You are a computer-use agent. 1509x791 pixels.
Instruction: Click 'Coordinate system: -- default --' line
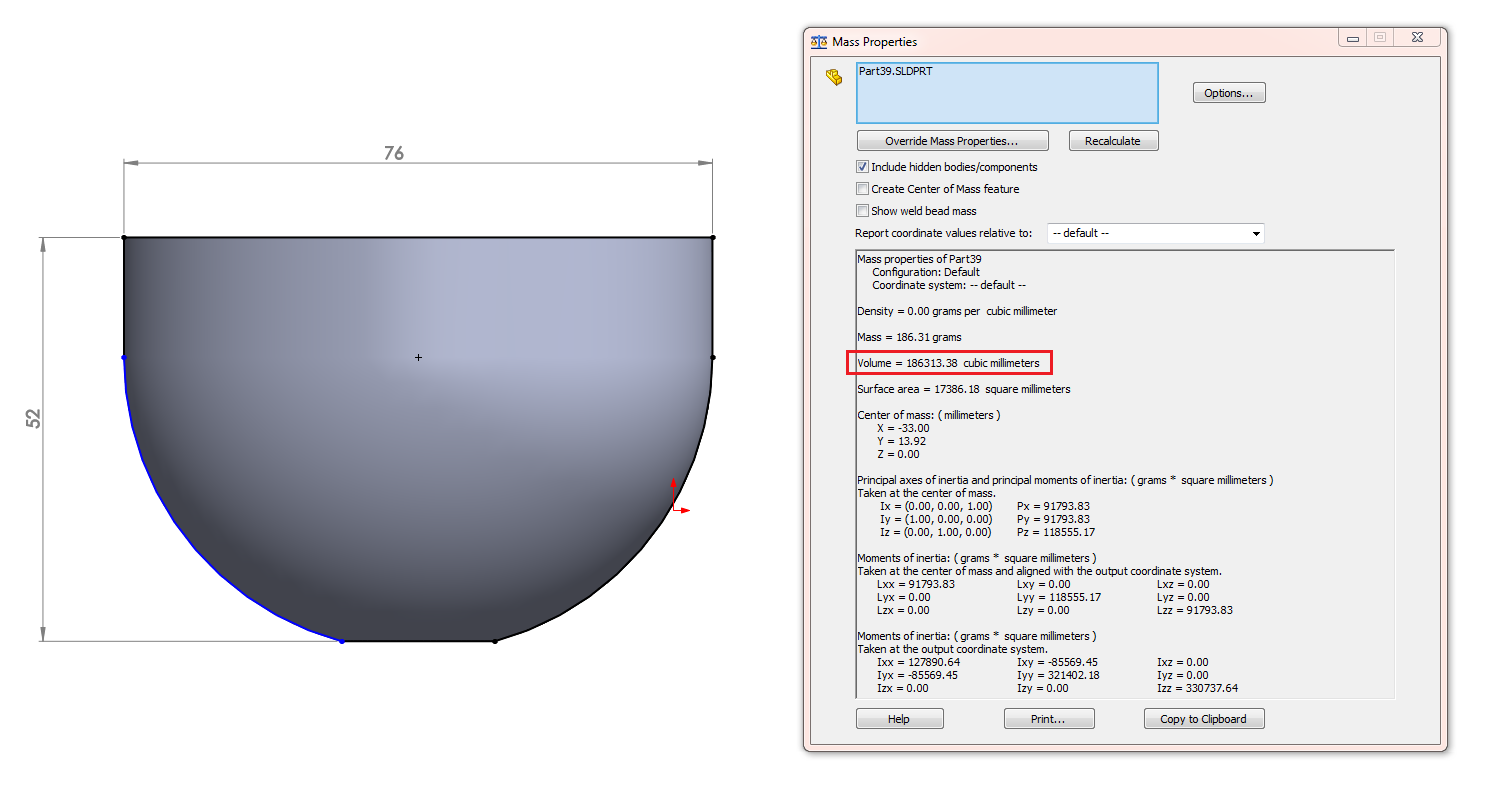[949, 285]
